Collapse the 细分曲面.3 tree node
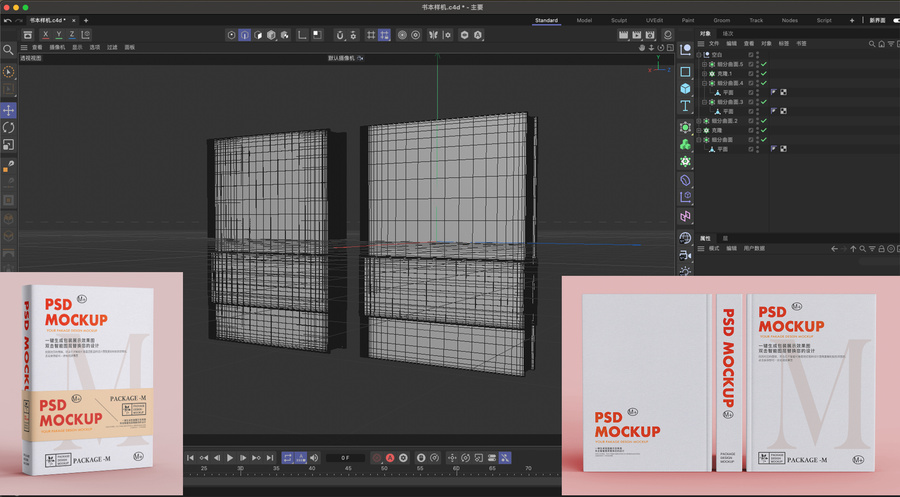Image resolution: width=900 pixels, height=497 pixels. click(x=704, y=102)
